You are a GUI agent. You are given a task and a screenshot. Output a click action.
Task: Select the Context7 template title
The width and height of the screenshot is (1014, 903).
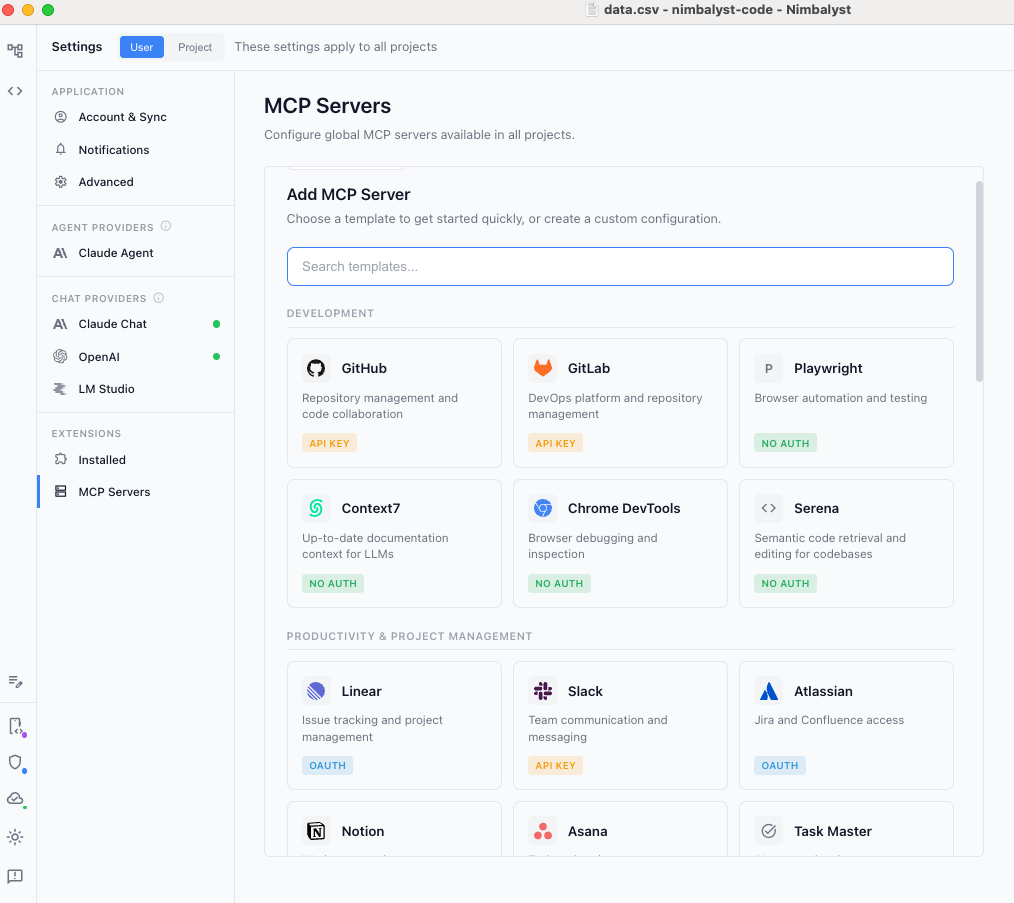point(371,508)
